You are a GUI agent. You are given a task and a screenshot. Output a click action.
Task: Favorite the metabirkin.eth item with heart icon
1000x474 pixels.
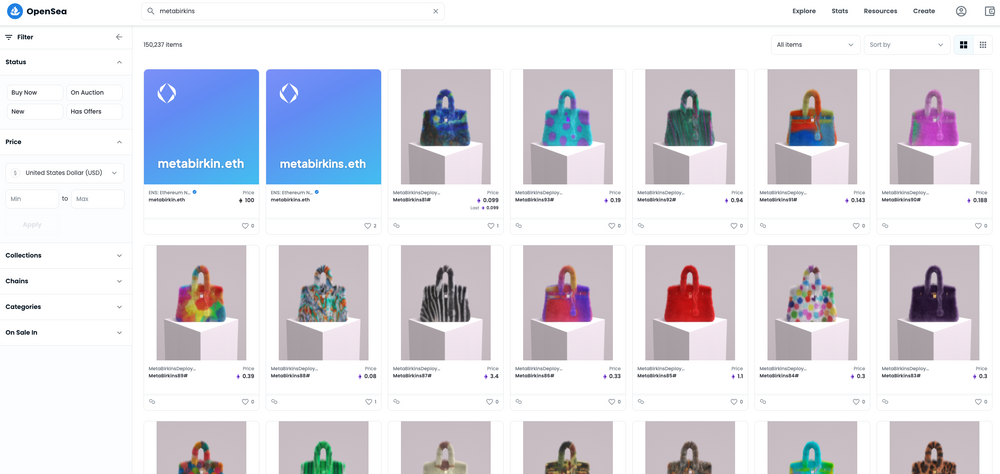click(x=244, y=226)
